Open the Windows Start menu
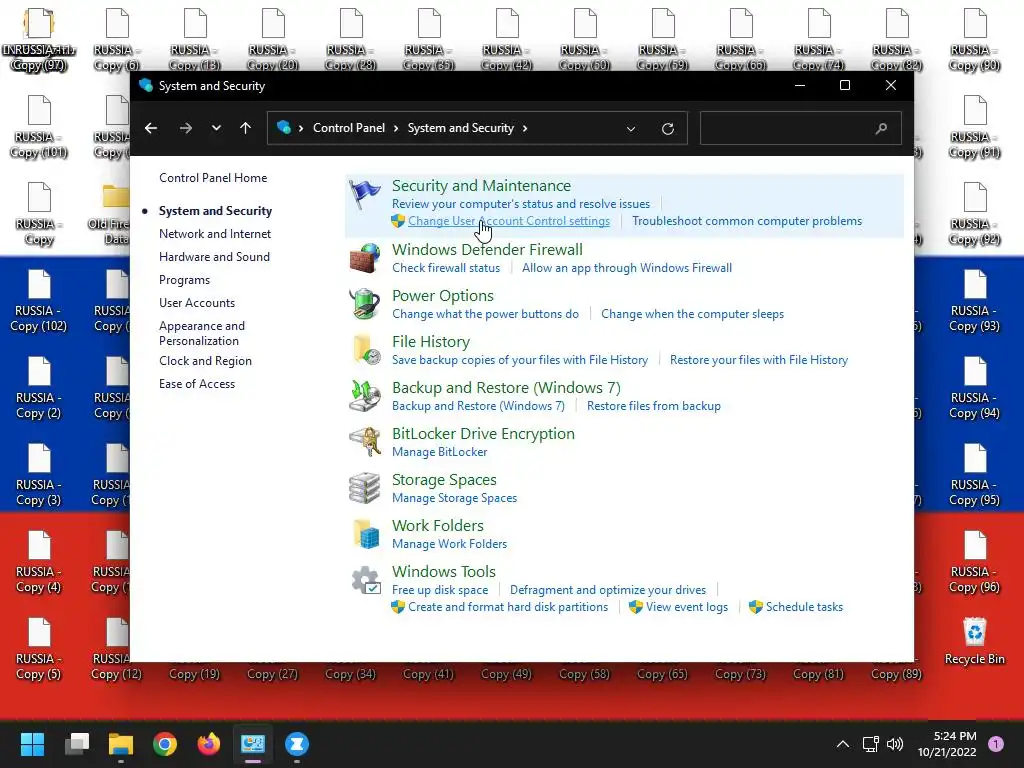 [x=32, y=744]
